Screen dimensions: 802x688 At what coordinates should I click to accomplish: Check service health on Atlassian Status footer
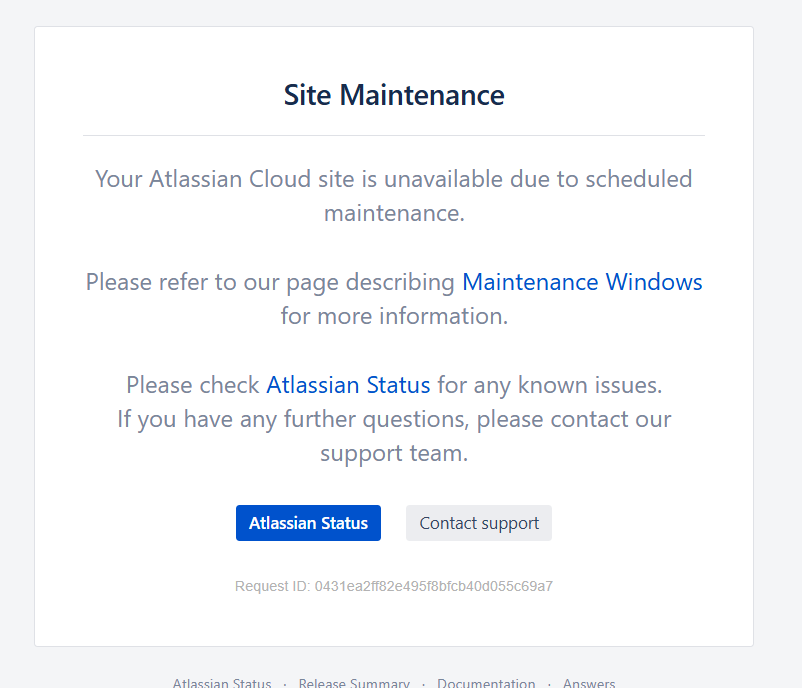click(221, 682)
